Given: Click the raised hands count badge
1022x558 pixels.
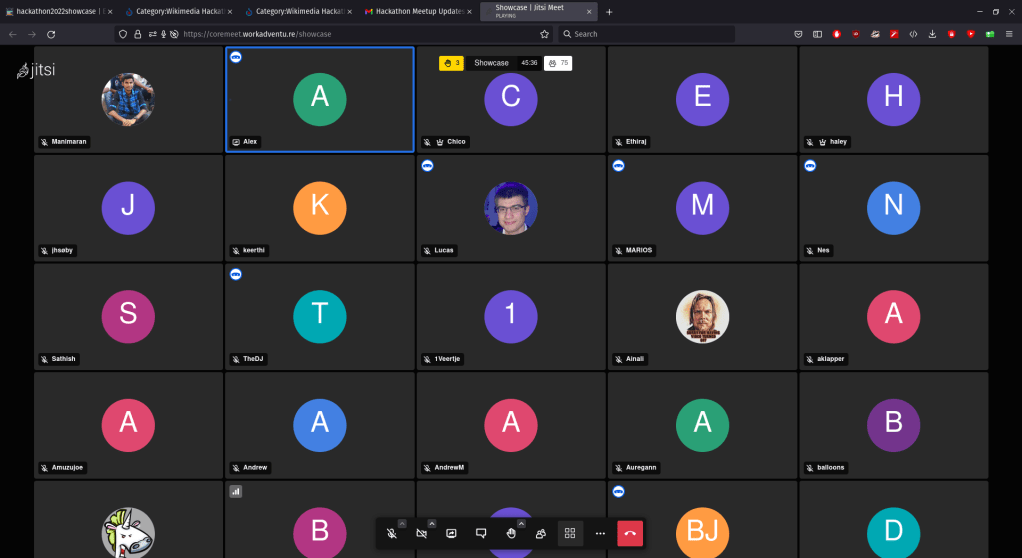Looking at the screenshot, I should click(x=452, y=63).
